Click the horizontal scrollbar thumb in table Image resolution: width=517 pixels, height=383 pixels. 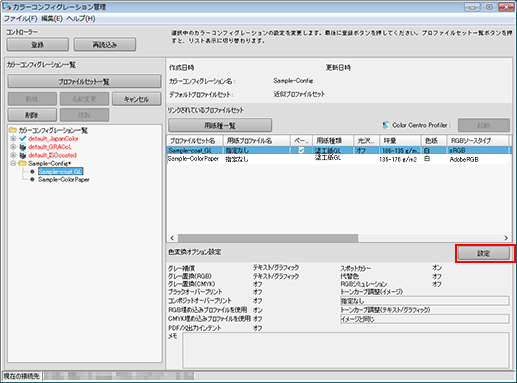pyautogui.click(x=268, y=238)
